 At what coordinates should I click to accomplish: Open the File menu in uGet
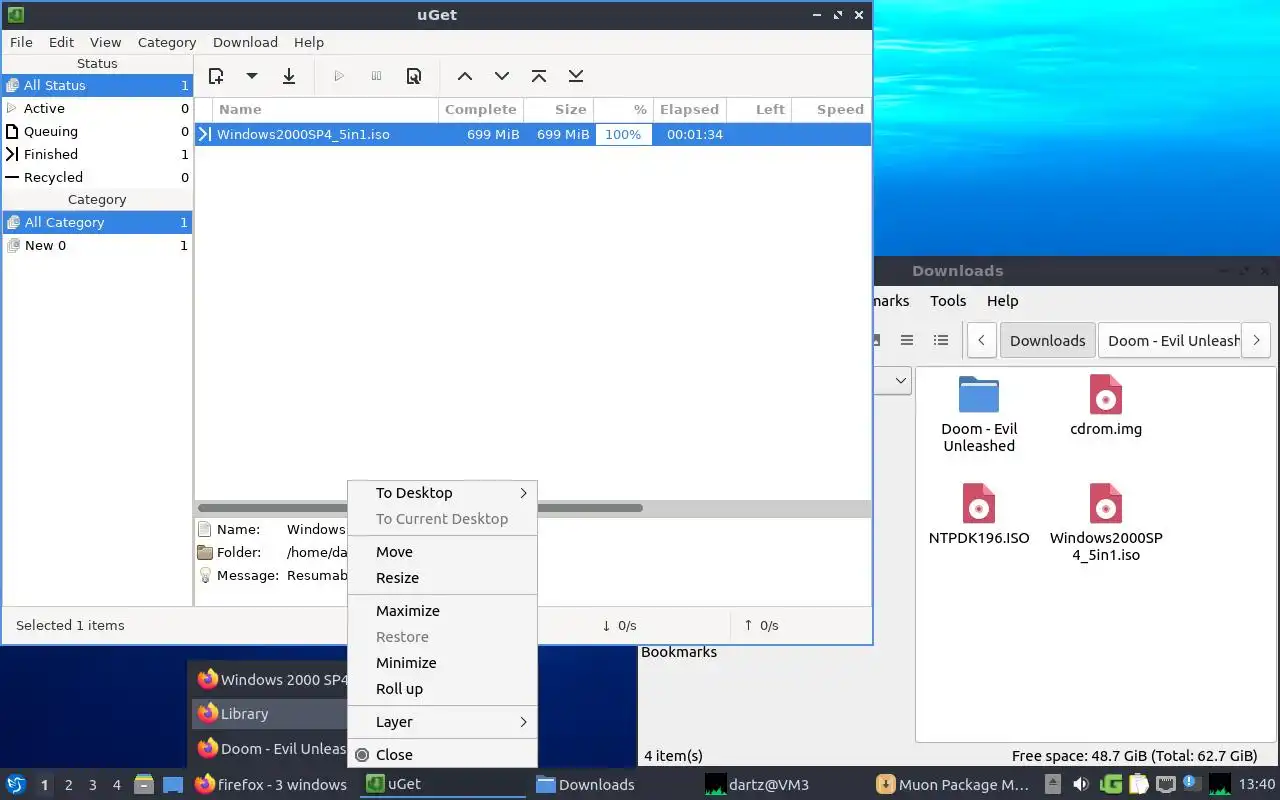[x=21, y=42]
